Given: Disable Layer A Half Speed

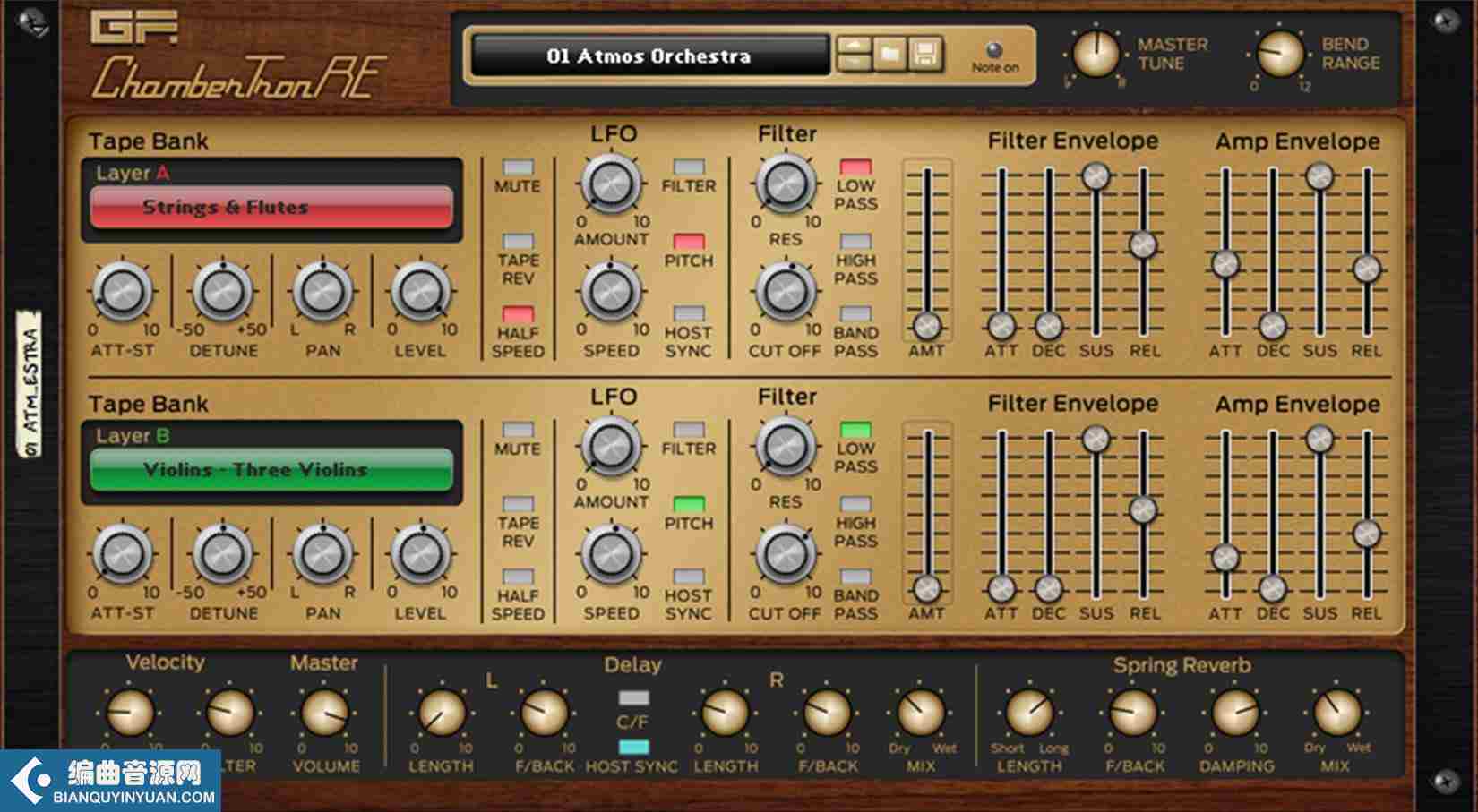Looking at the screenshot, I should (518, 314).
